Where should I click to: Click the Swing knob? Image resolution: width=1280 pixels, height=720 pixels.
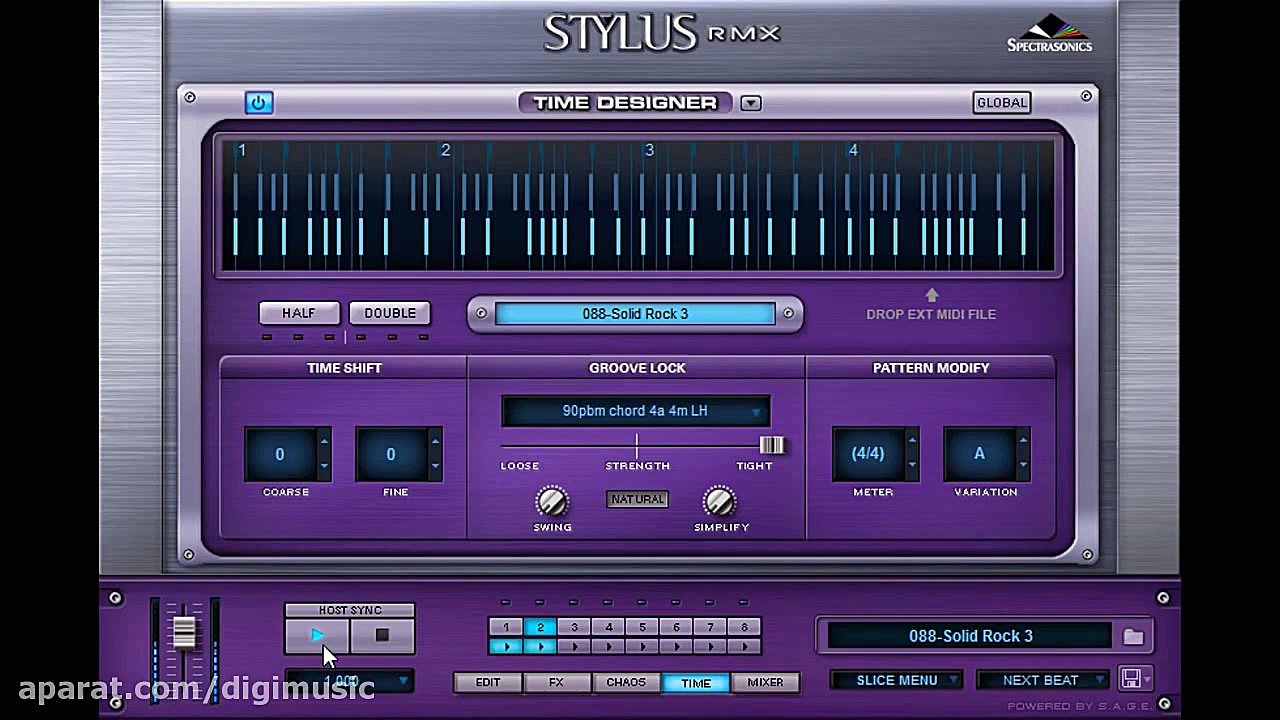click(x=552, y=501)
